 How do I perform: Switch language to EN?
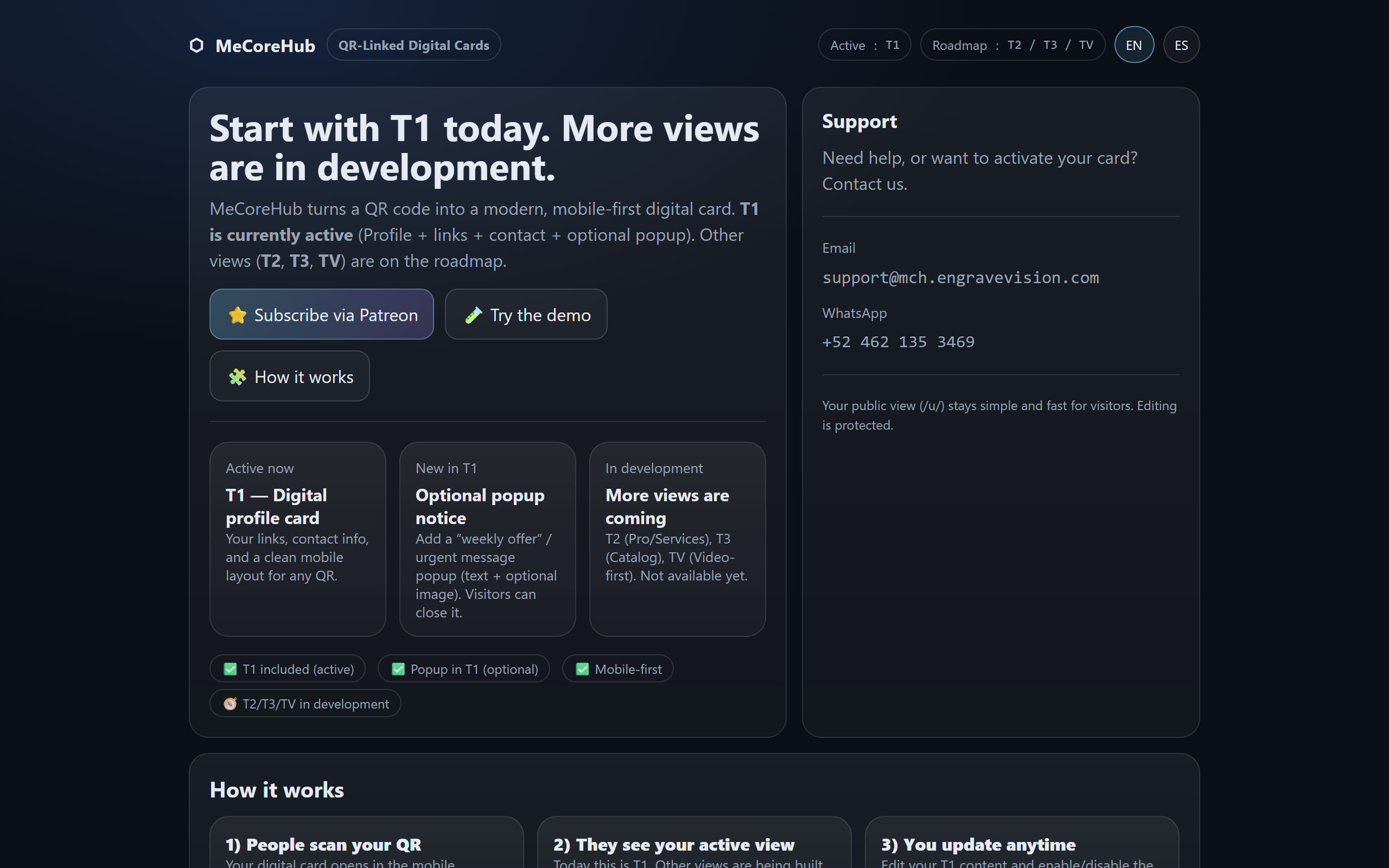coord(1133,45)
